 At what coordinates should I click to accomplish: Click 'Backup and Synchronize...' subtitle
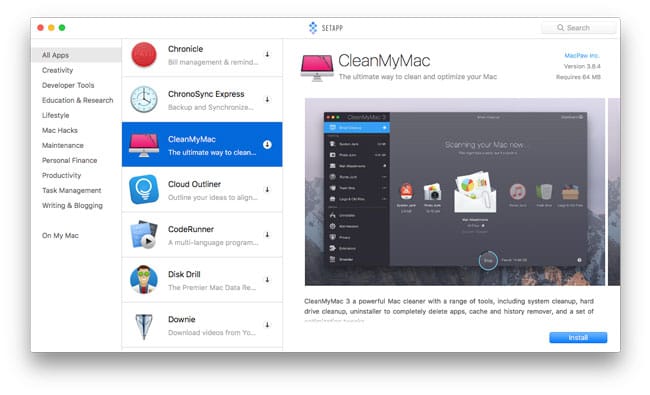point(211,107)
